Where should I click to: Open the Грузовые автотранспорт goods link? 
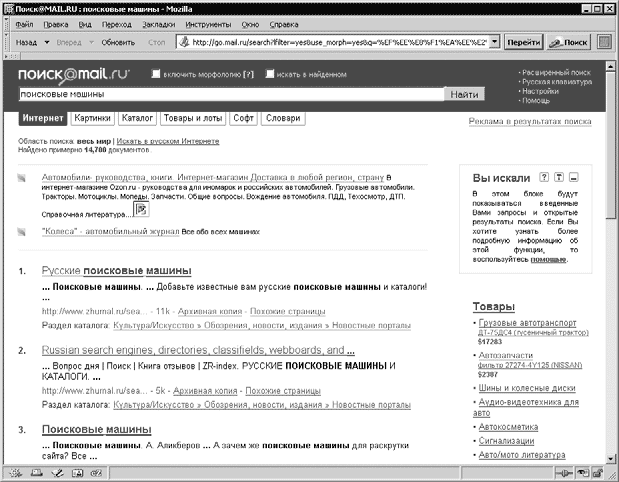527,323
